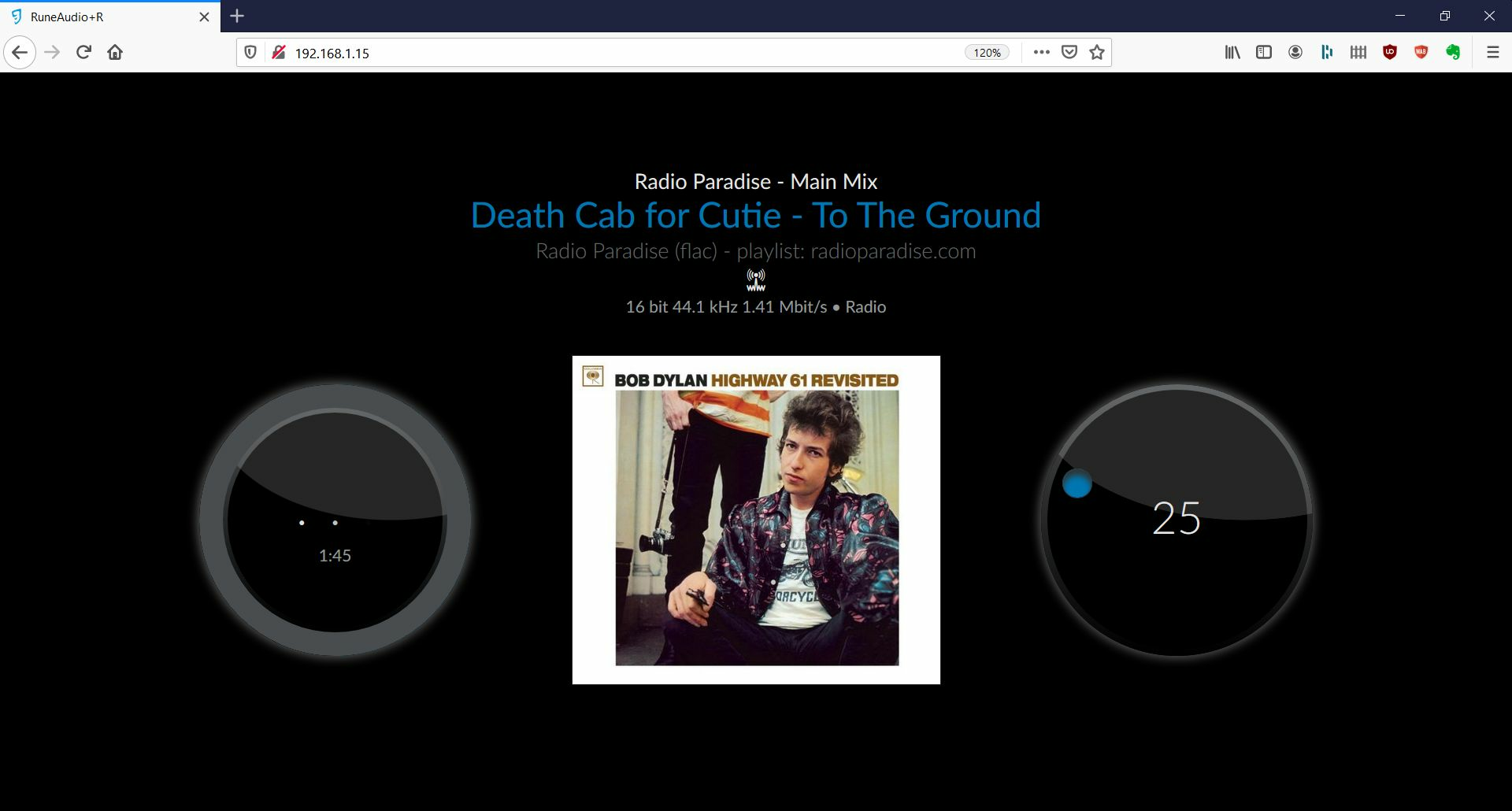The width and height of the screenshot is (1512, 811).
Task: Minimize the browser window
Action: 1400,16
